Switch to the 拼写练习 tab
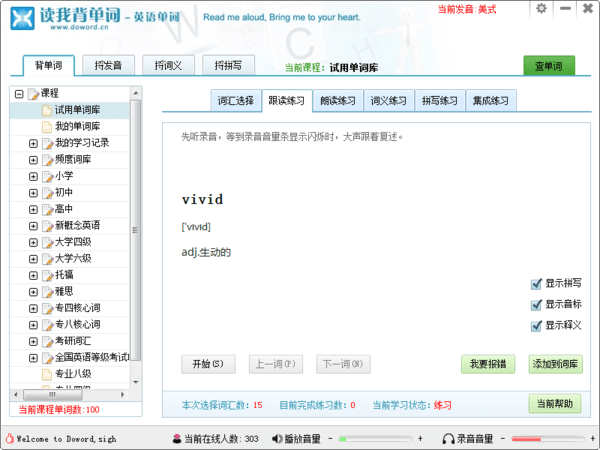Screen dimensions: 600x450 [439, 100]
